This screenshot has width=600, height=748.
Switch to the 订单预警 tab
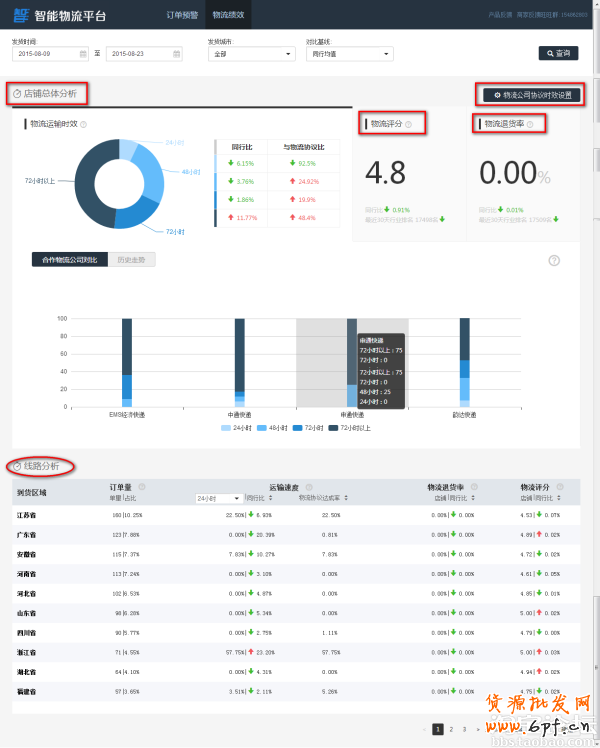click(x=181, y=15)
